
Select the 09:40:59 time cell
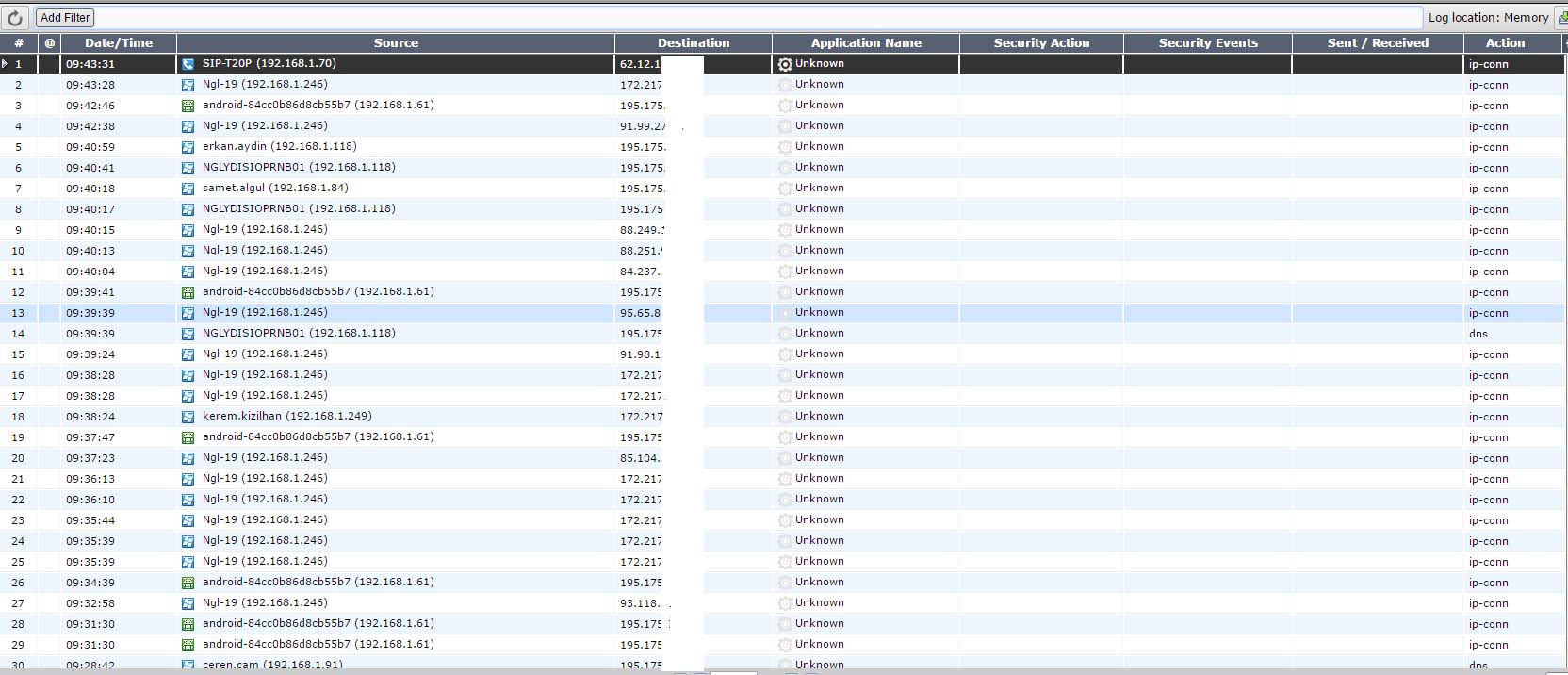click(90, 147)
